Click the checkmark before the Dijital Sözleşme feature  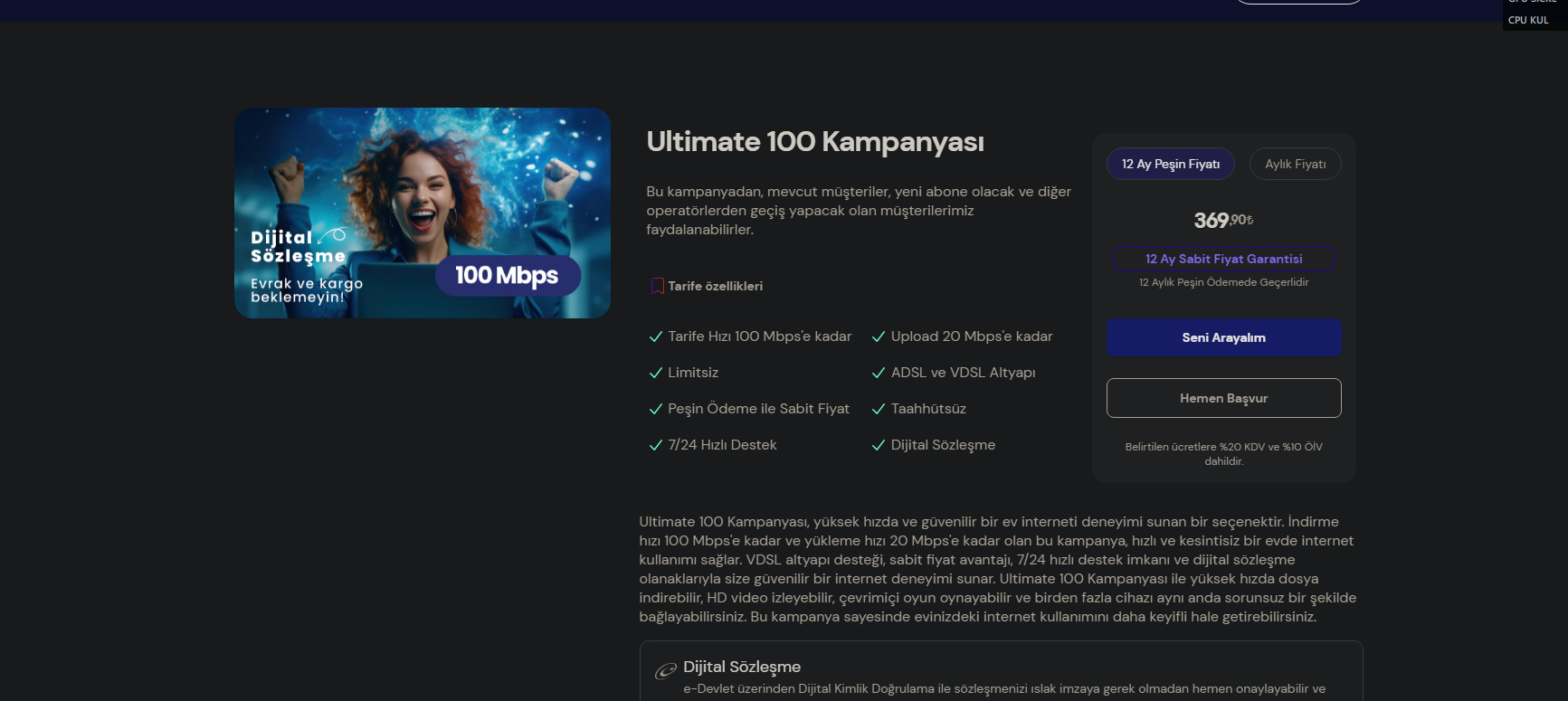tap(879, 445)
